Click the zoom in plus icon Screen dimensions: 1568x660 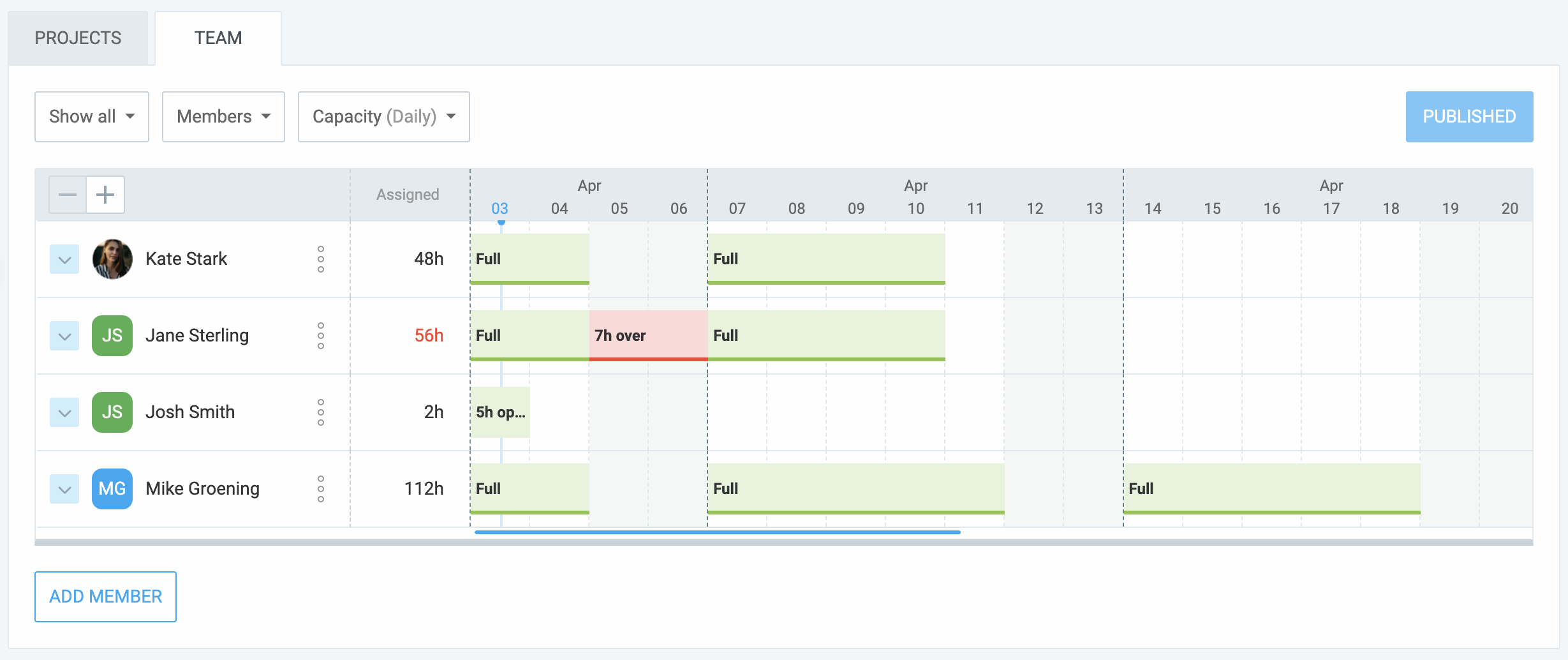[x=105, y=194]
